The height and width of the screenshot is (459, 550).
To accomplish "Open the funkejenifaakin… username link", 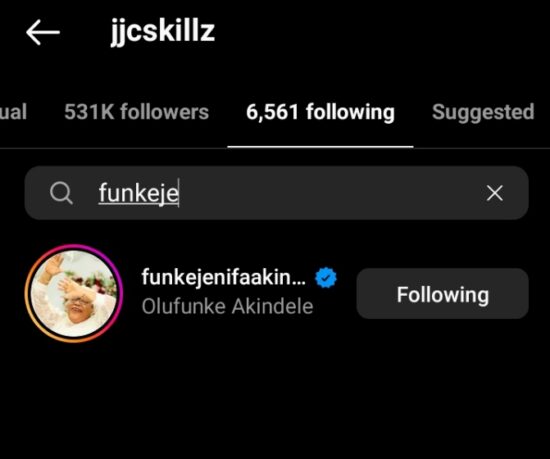I will tap(223, 277).
